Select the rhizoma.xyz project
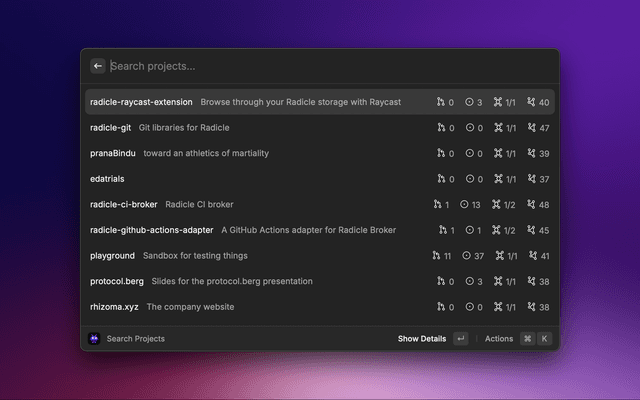 113,307
